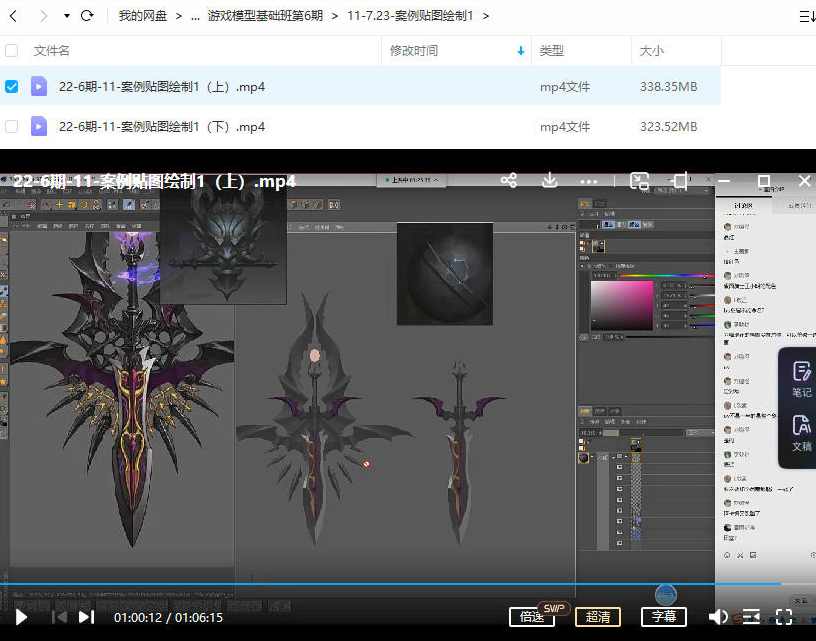This screenshot has height=641, width=816.
Task: Download the playing video via download icon
Action: pyautogui.click(x=549, y=181)
